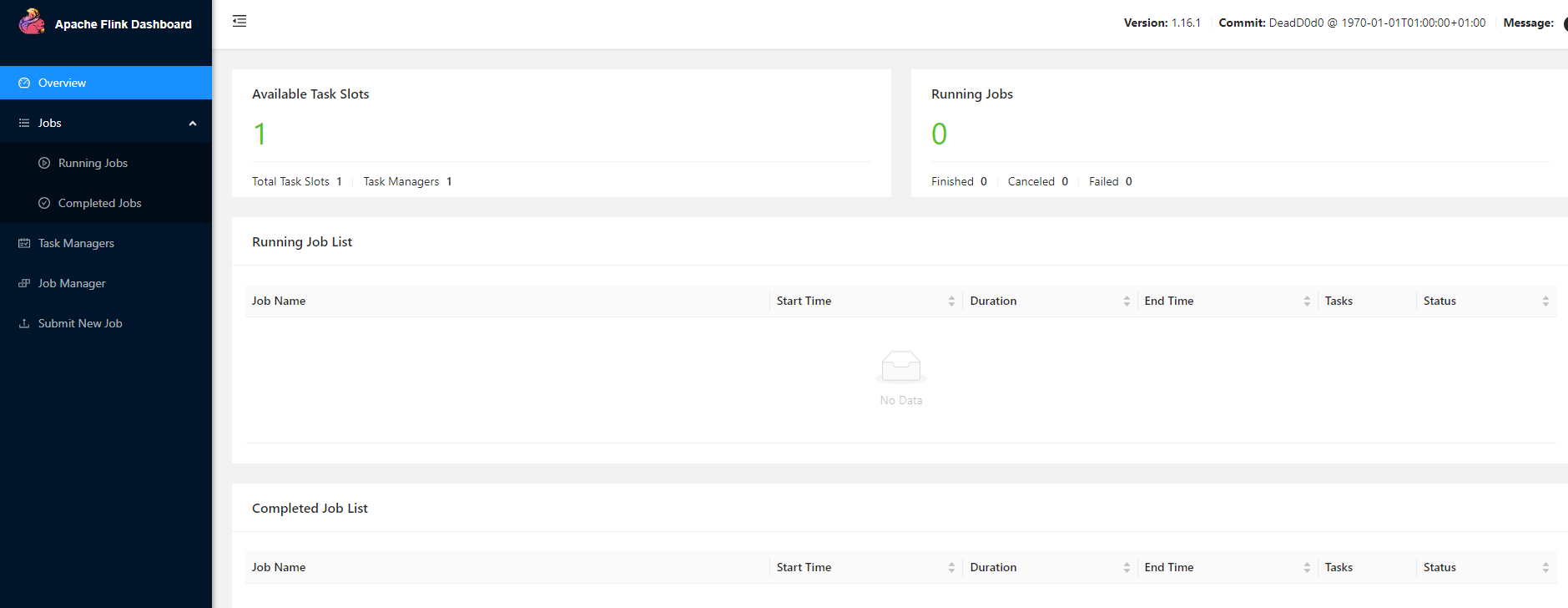Sort running jobs by Status arrows

pos(1545,301)
